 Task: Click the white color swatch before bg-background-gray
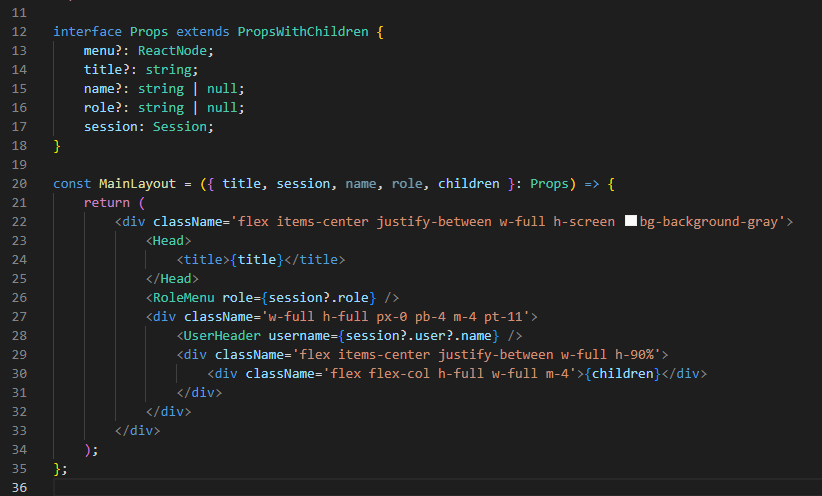tap(631, 221)
